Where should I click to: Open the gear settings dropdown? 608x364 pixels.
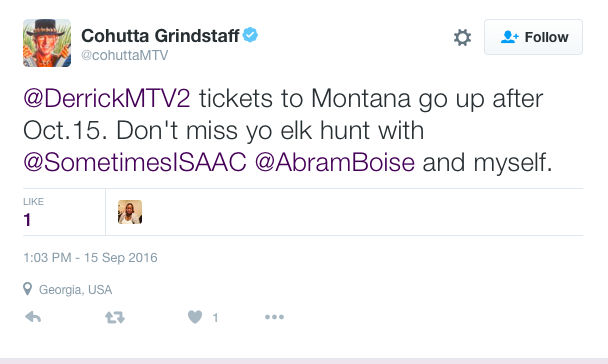click(x=462, y=37)
